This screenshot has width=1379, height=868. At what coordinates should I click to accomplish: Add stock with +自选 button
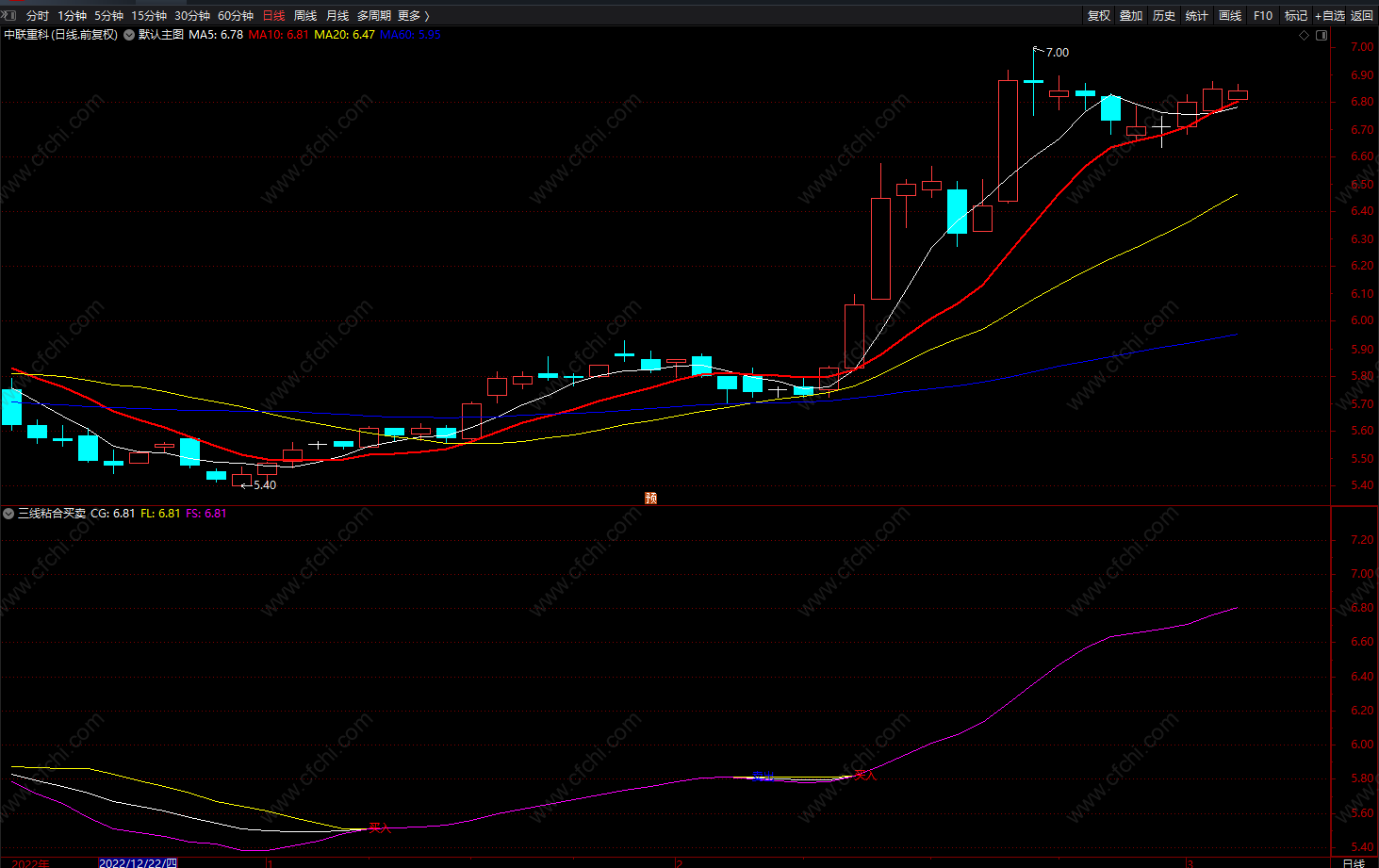[x=1330, y=16]
